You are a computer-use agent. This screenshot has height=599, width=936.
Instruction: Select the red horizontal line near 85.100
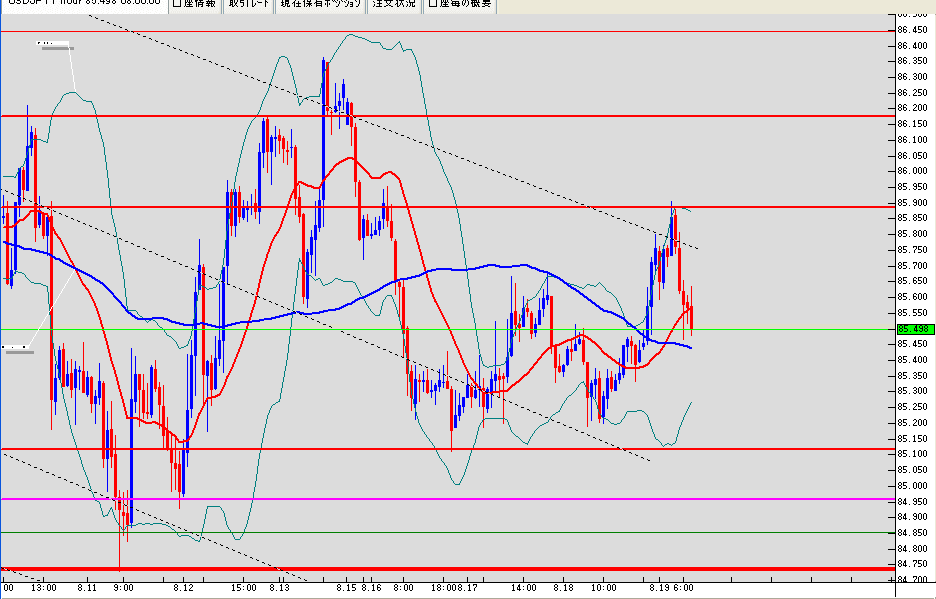[x=448, y=449]
